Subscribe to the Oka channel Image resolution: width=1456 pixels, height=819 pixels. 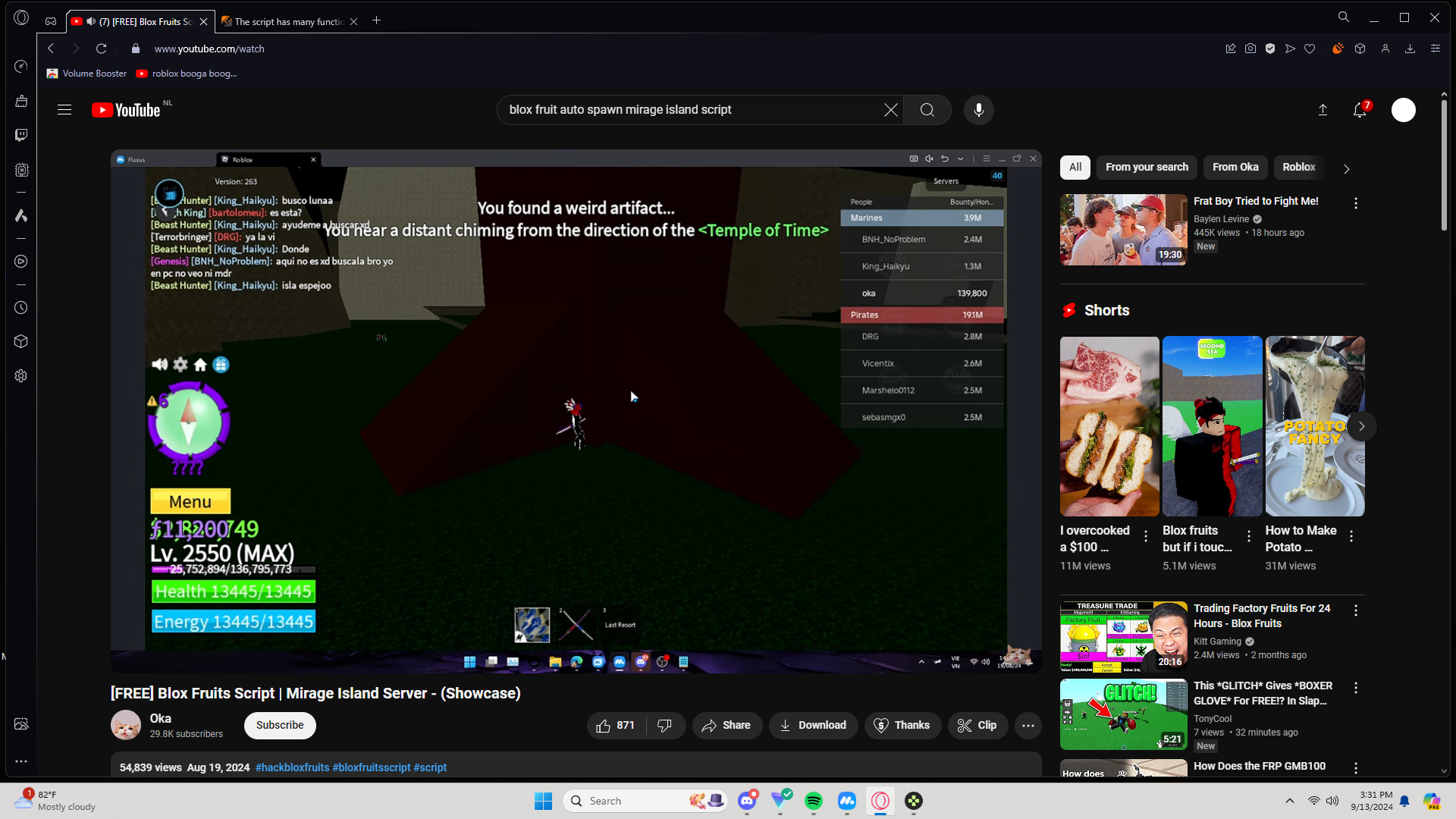[280, 726]
